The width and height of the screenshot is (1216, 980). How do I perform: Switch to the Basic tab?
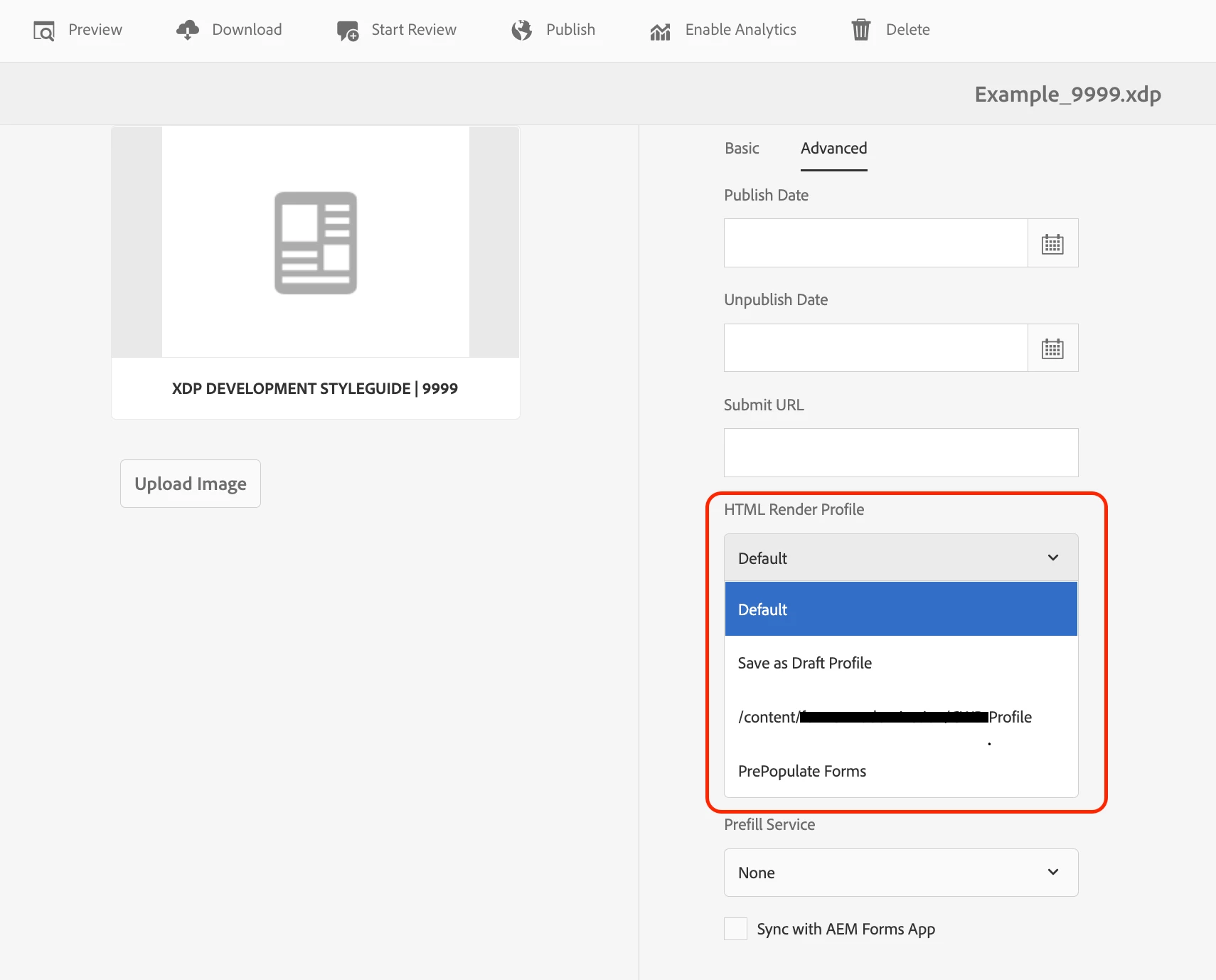point(742,148)
